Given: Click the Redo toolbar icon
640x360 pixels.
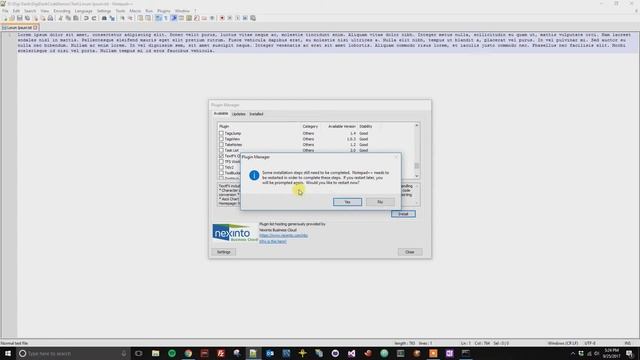Looking at the screenshot, I should (94, 18).
